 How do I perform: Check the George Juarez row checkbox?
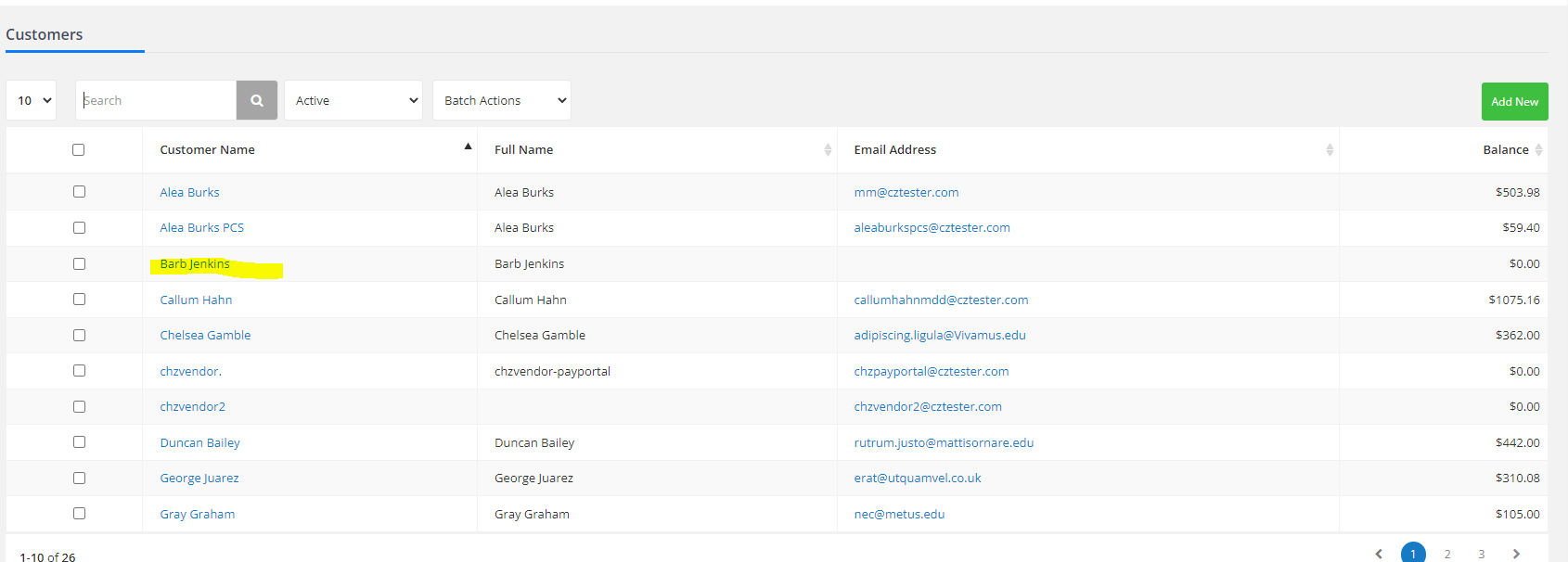[79, 478]
